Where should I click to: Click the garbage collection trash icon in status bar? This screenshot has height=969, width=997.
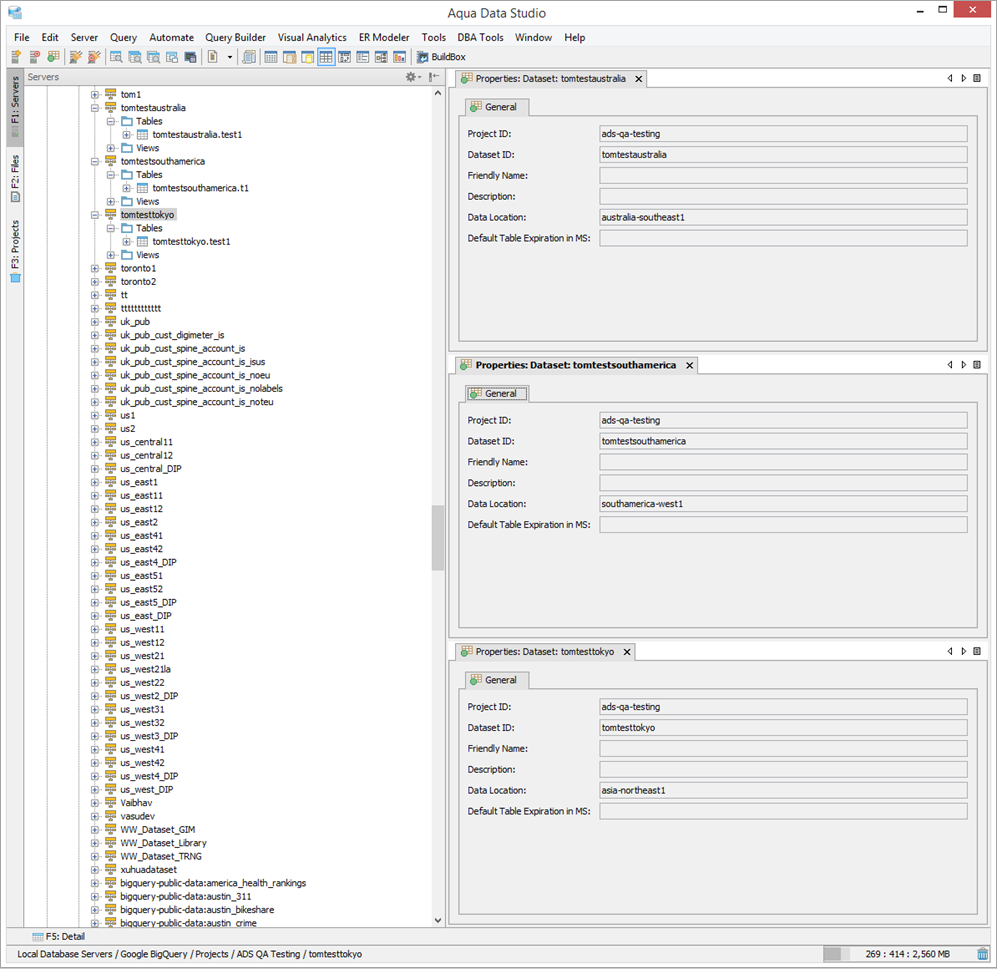[982, 954]
